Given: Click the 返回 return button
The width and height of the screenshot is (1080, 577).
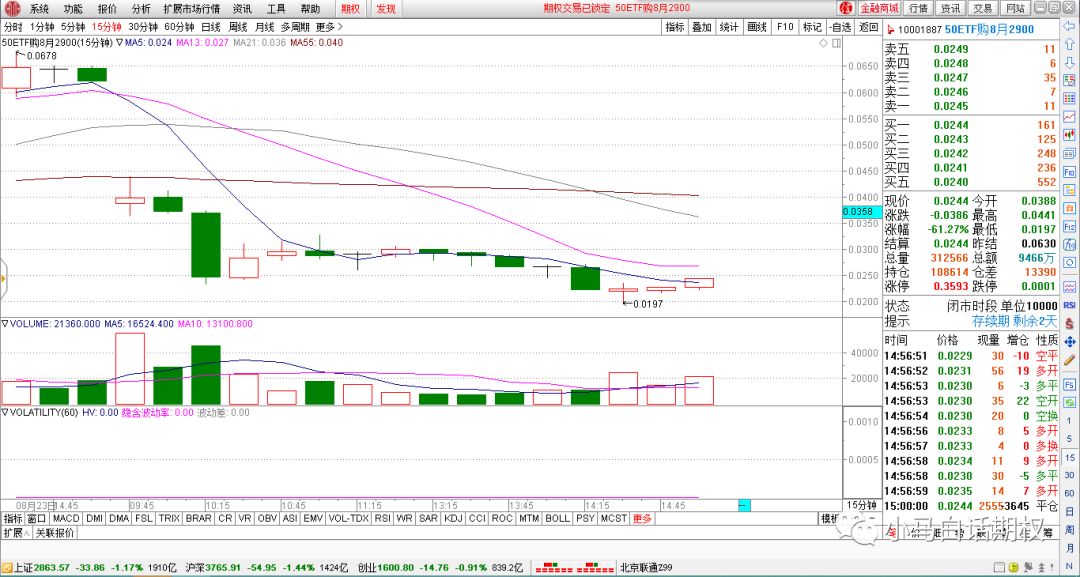Looking at the screenshot, I should (869, 27).
